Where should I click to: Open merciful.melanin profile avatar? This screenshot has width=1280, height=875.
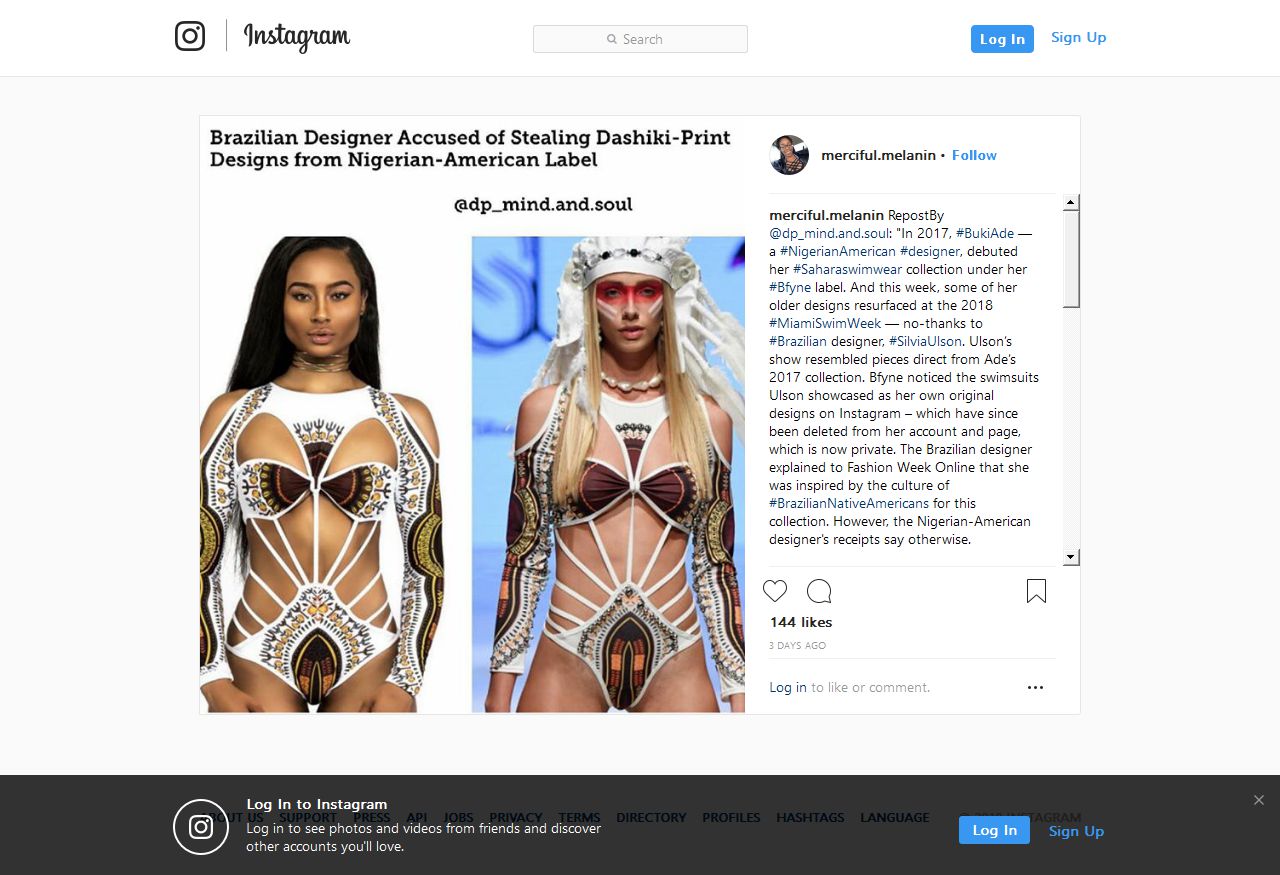click(789, 155)
